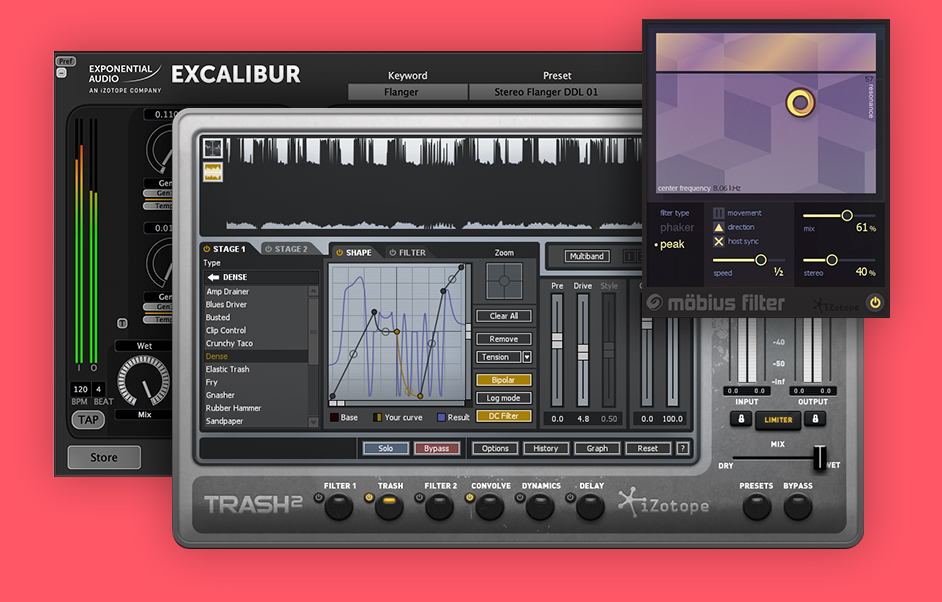942x602 pixels.
Task: Click the Convolve module knob
Action: pyautogui.click(x=490, y=507)
